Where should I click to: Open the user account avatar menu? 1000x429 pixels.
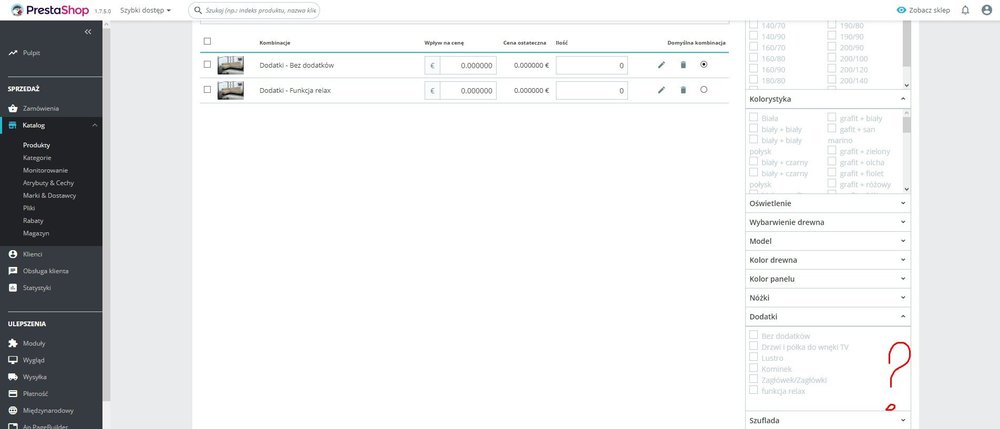click(987, 10)
